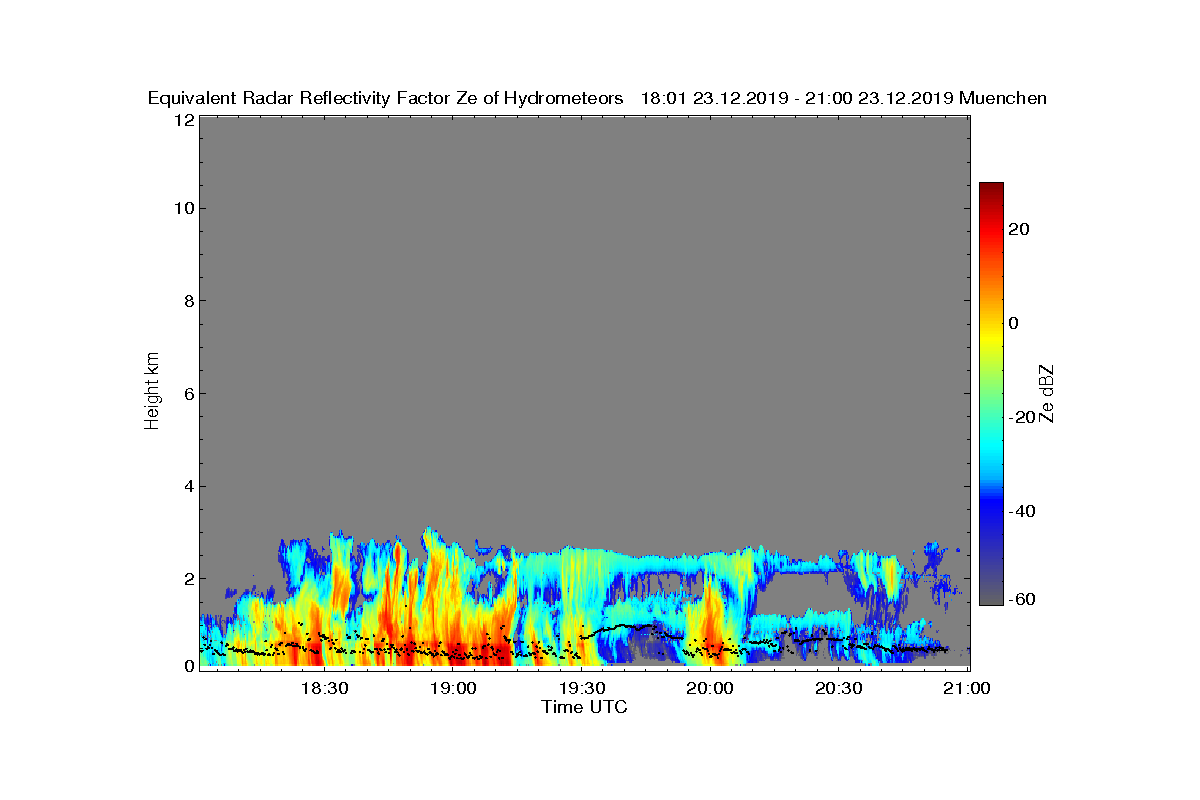Click the 'Height km' axis label
Viewport: 1200px width, 800px height.
pyautogui.click(x=152, y=392)
